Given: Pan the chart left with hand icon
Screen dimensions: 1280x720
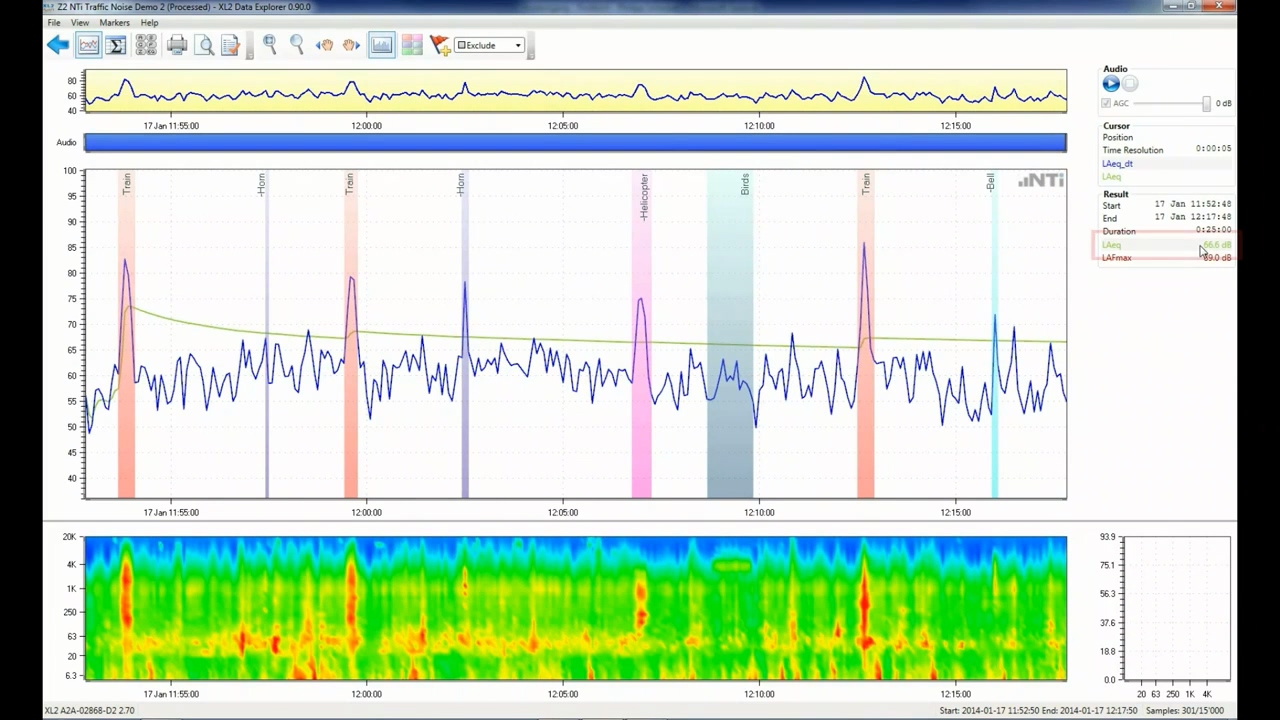Looking at the screenshot, I should (324, 45).
